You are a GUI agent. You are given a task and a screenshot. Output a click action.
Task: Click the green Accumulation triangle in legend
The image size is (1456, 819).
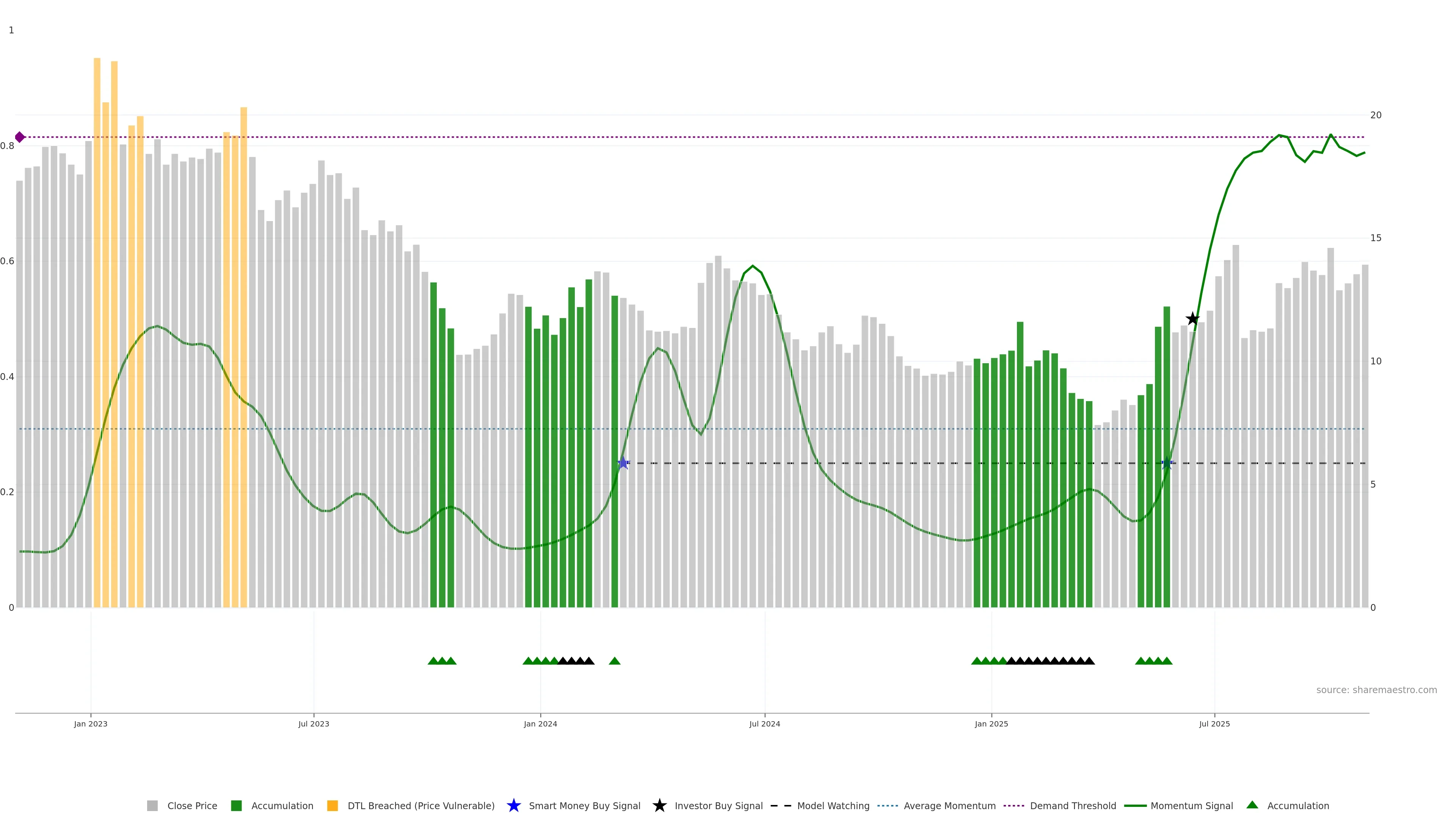click(x=1252, y=805)
